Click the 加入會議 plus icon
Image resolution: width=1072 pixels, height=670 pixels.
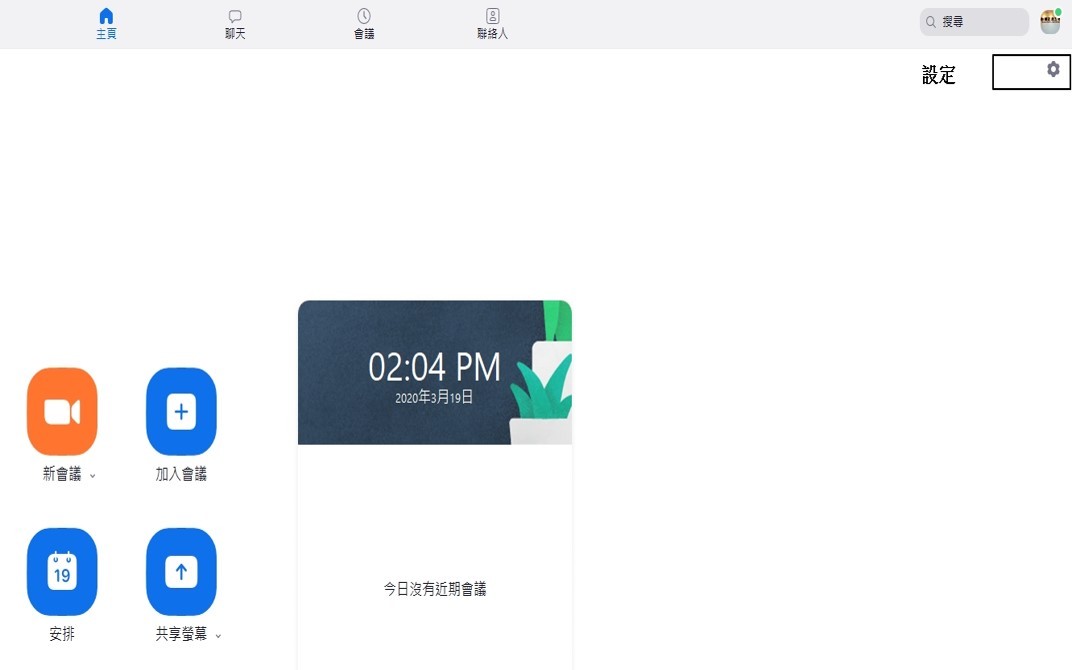point(181,412)
